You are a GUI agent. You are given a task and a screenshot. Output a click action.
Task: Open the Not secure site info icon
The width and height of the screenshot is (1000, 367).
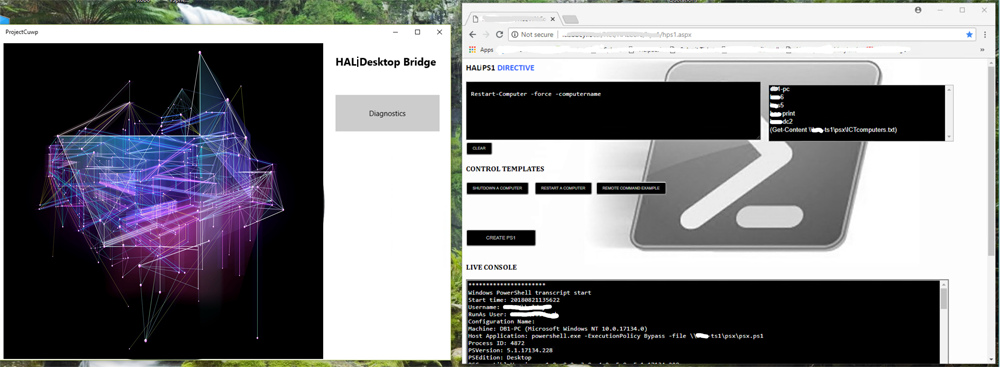tap(515, 34)
